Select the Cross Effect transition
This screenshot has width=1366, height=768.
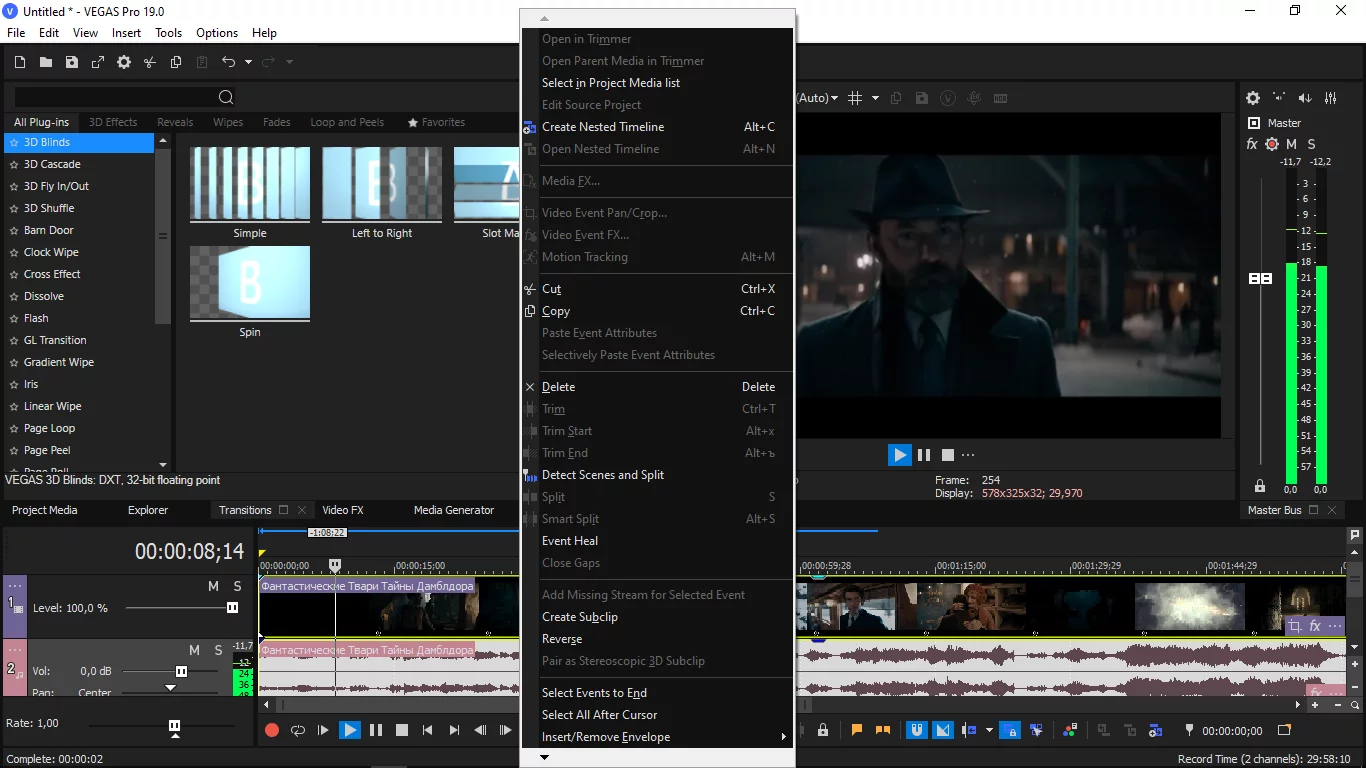(x=52, y=274)
